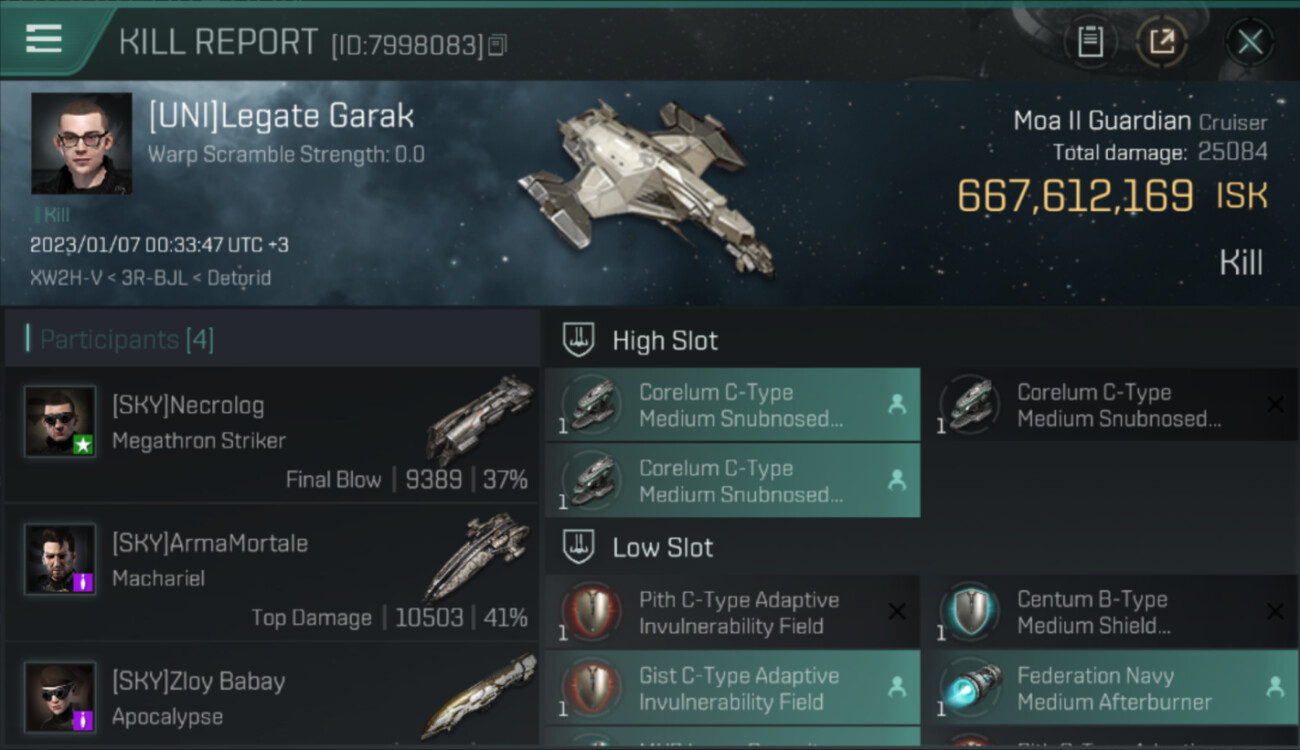This screenshot has height=750, width=1300.
Task: Open the hamburger menu
Action: click(44, 39)
